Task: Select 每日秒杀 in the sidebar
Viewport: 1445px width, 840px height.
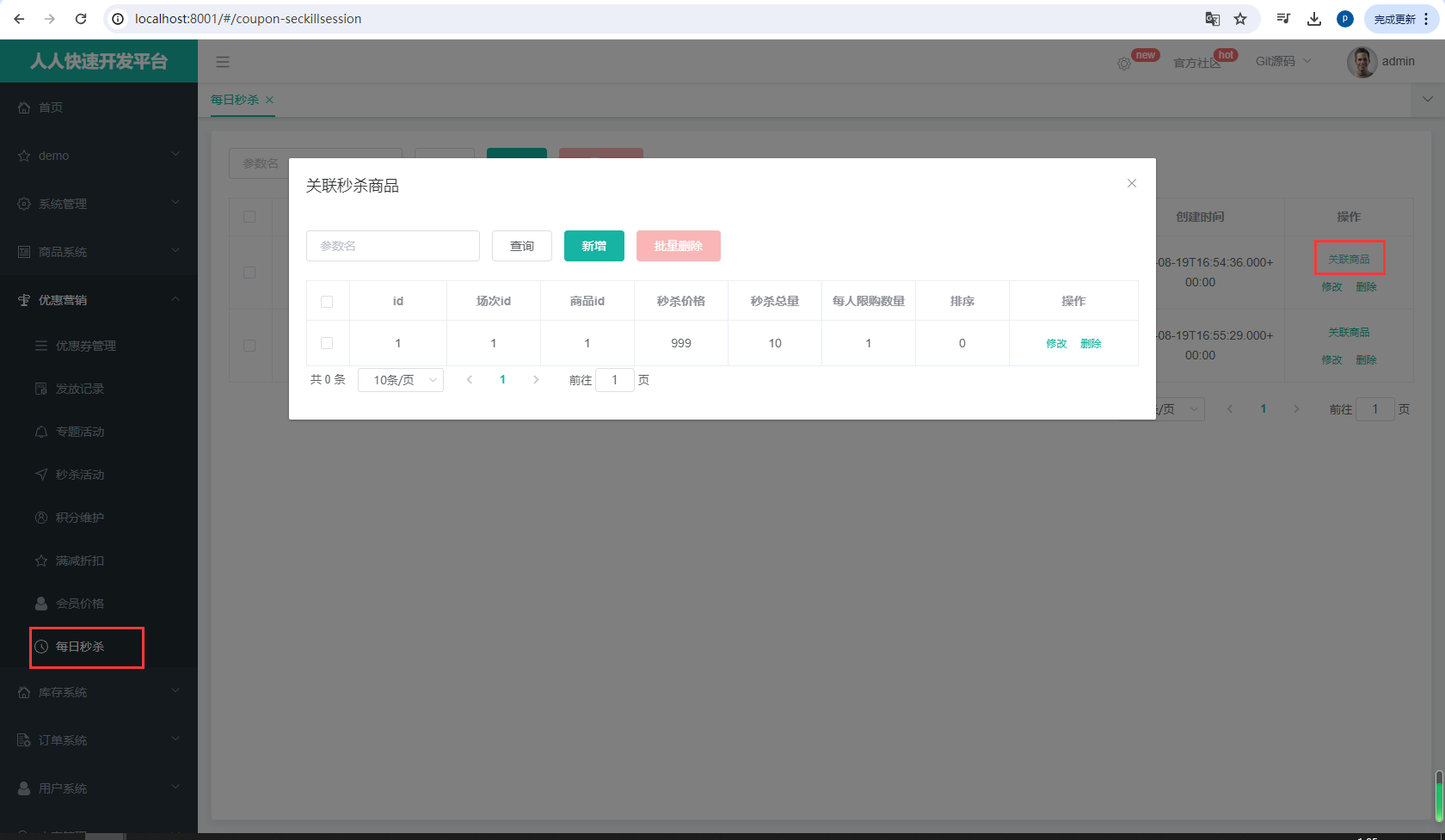Action: (99, 647)
